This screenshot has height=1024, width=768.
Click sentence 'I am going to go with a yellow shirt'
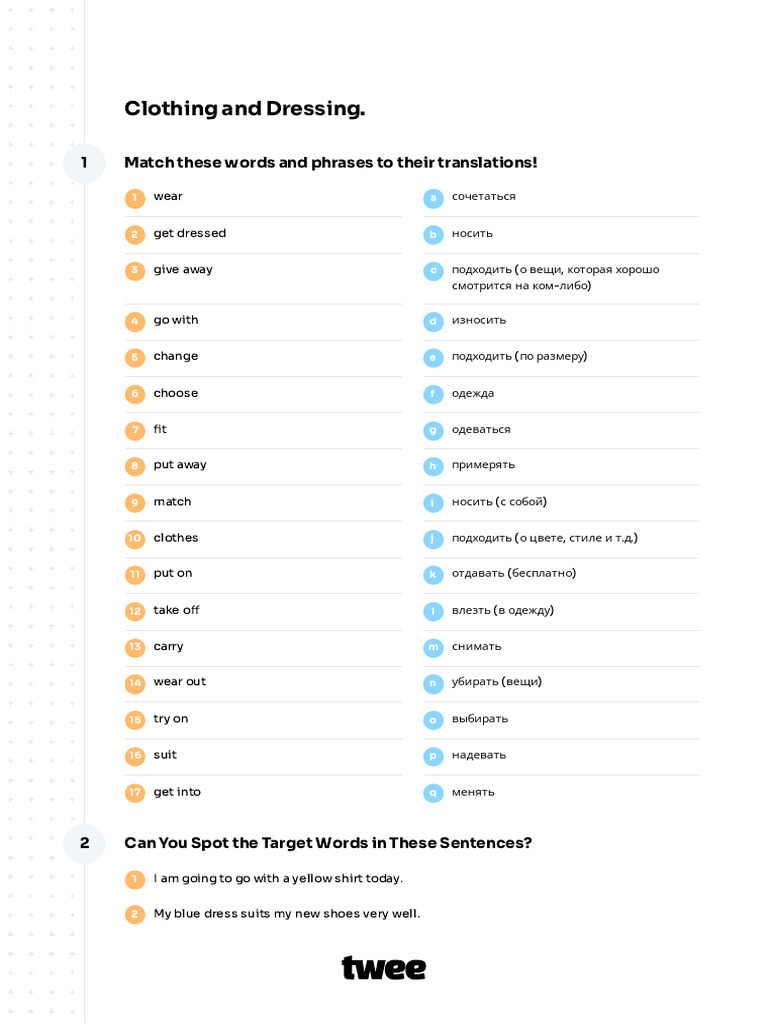pos(278,878)
